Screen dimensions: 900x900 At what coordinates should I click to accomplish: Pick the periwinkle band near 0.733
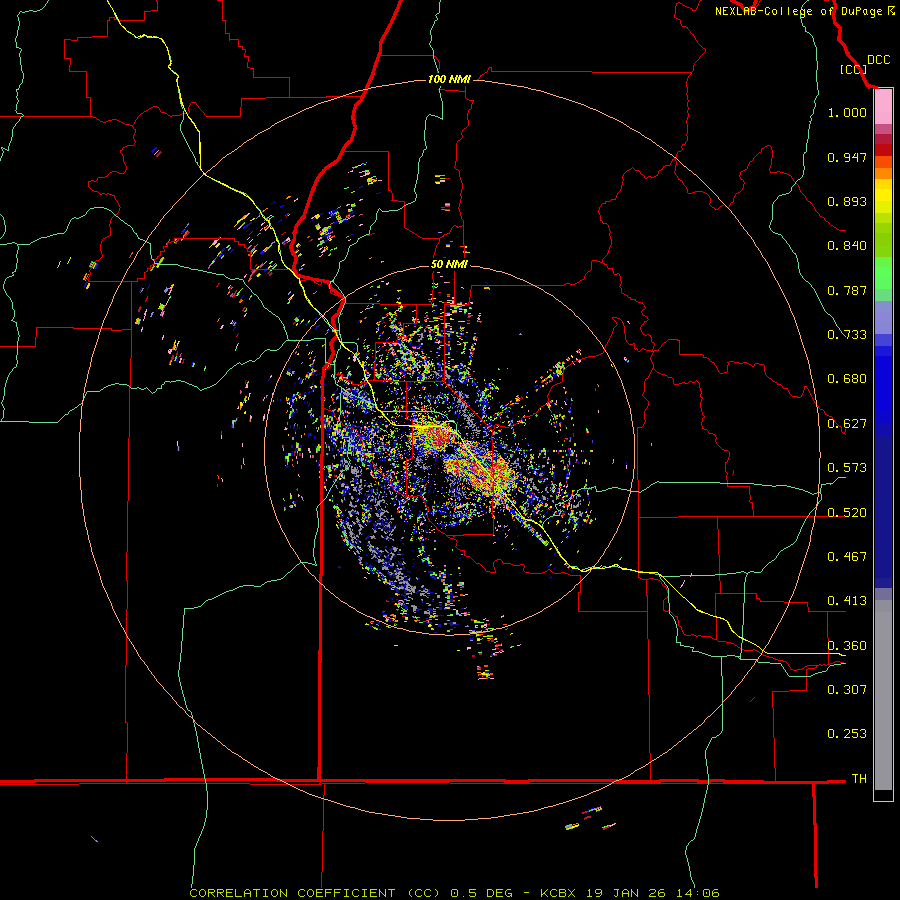[x=883, y=317]
